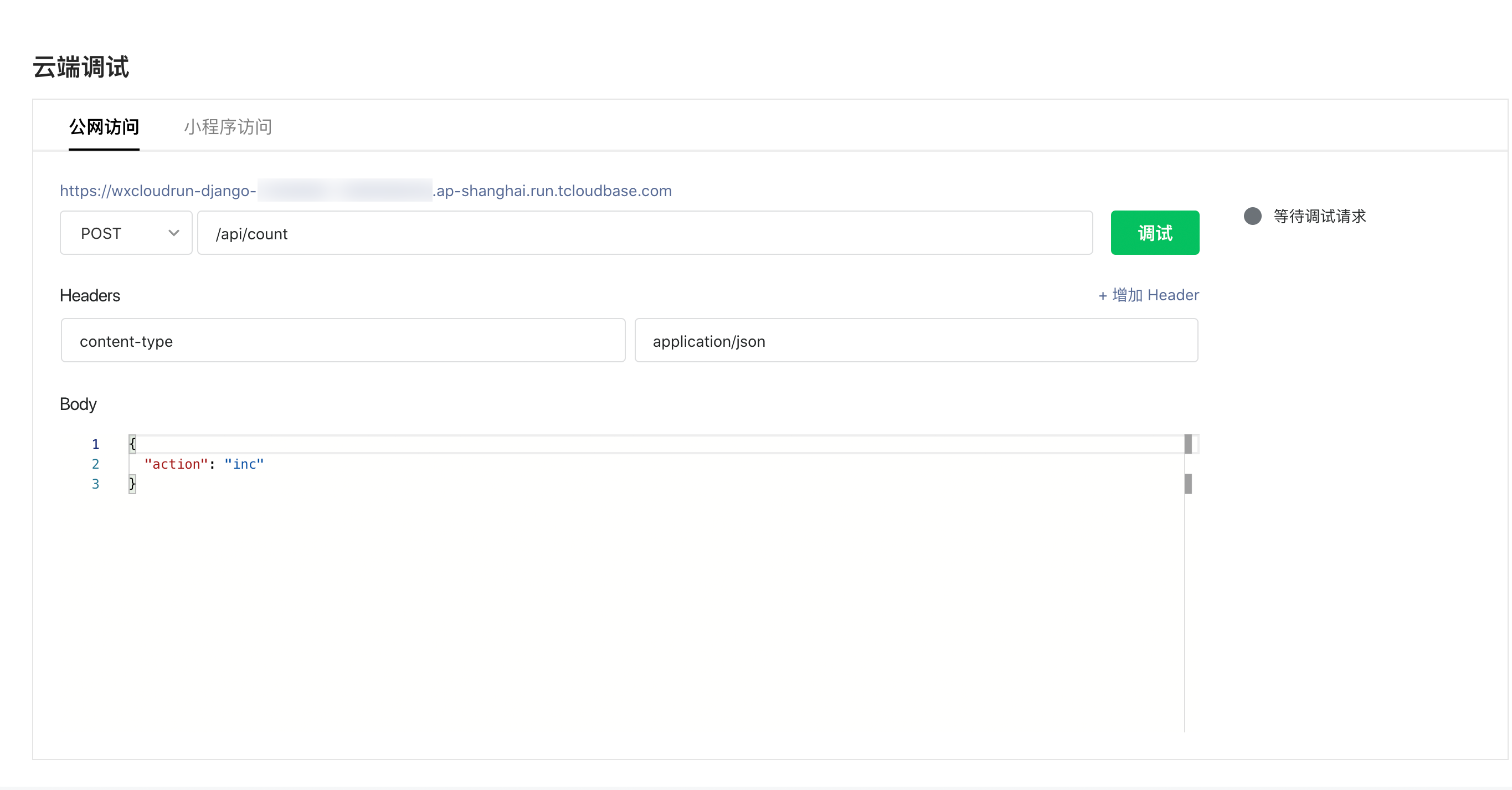This screenshot has height=790, width=1512.
Task: Click the top marker in the editor scrollbar
Action: (1188, 444)
